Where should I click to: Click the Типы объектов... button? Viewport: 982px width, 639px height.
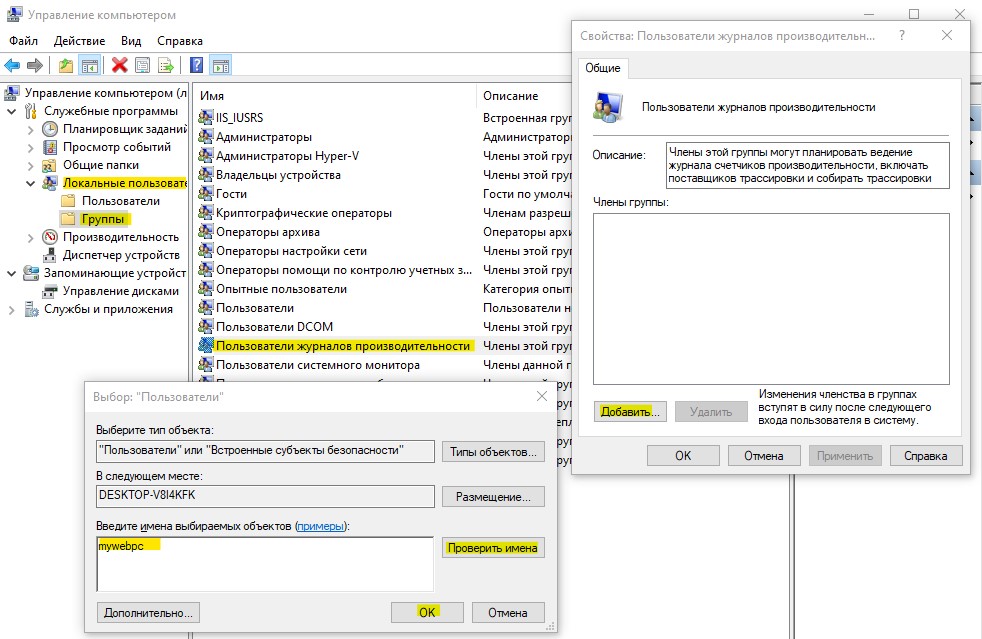tap(493, 452)
